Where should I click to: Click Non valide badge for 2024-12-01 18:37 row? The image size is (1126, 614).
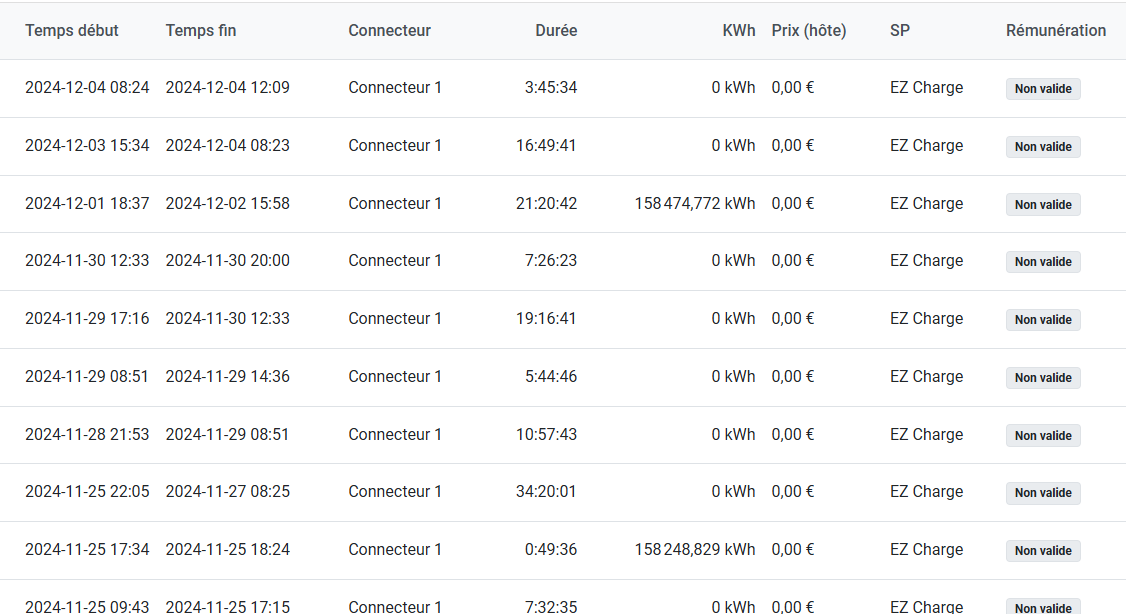[1043, 205]
